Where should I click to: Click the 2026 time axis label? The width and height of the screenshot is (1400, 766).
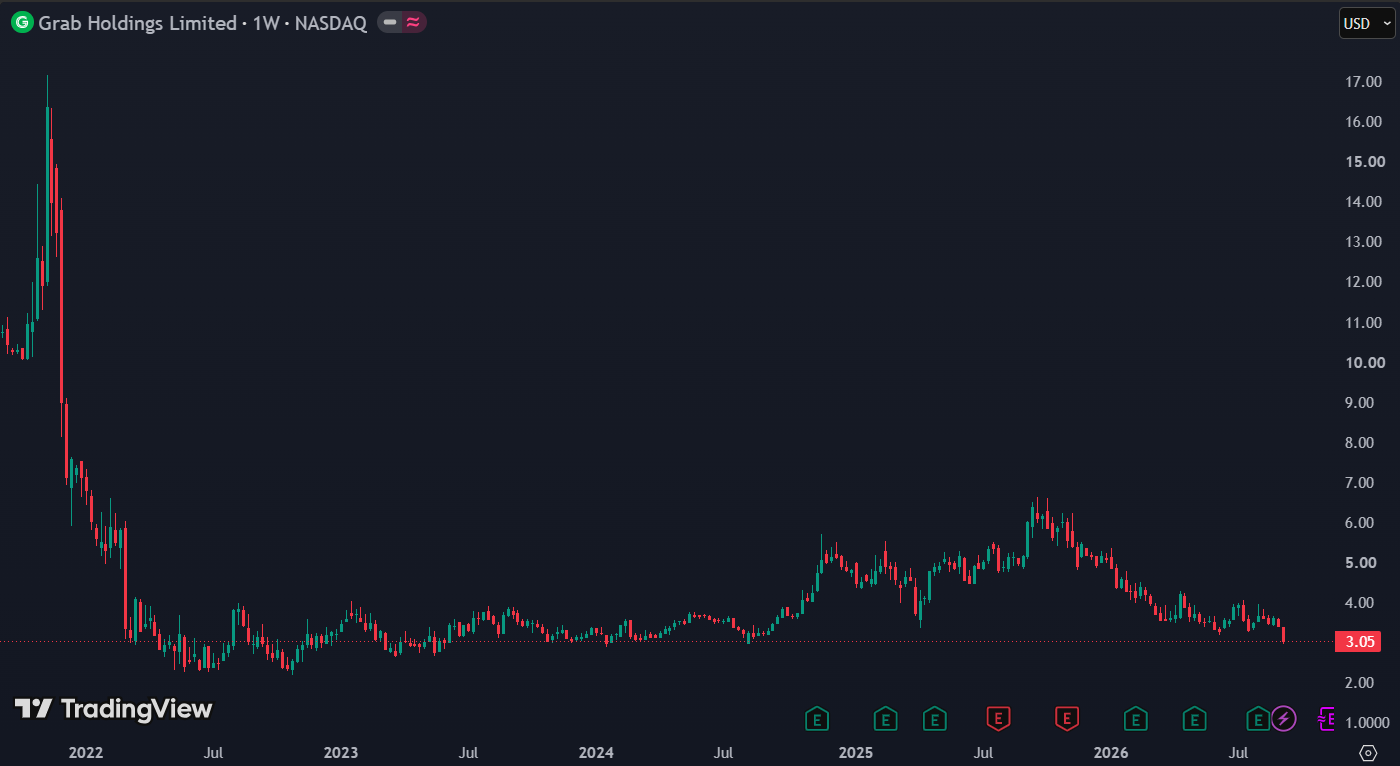pyautogui.click(x=1112, y=752)
